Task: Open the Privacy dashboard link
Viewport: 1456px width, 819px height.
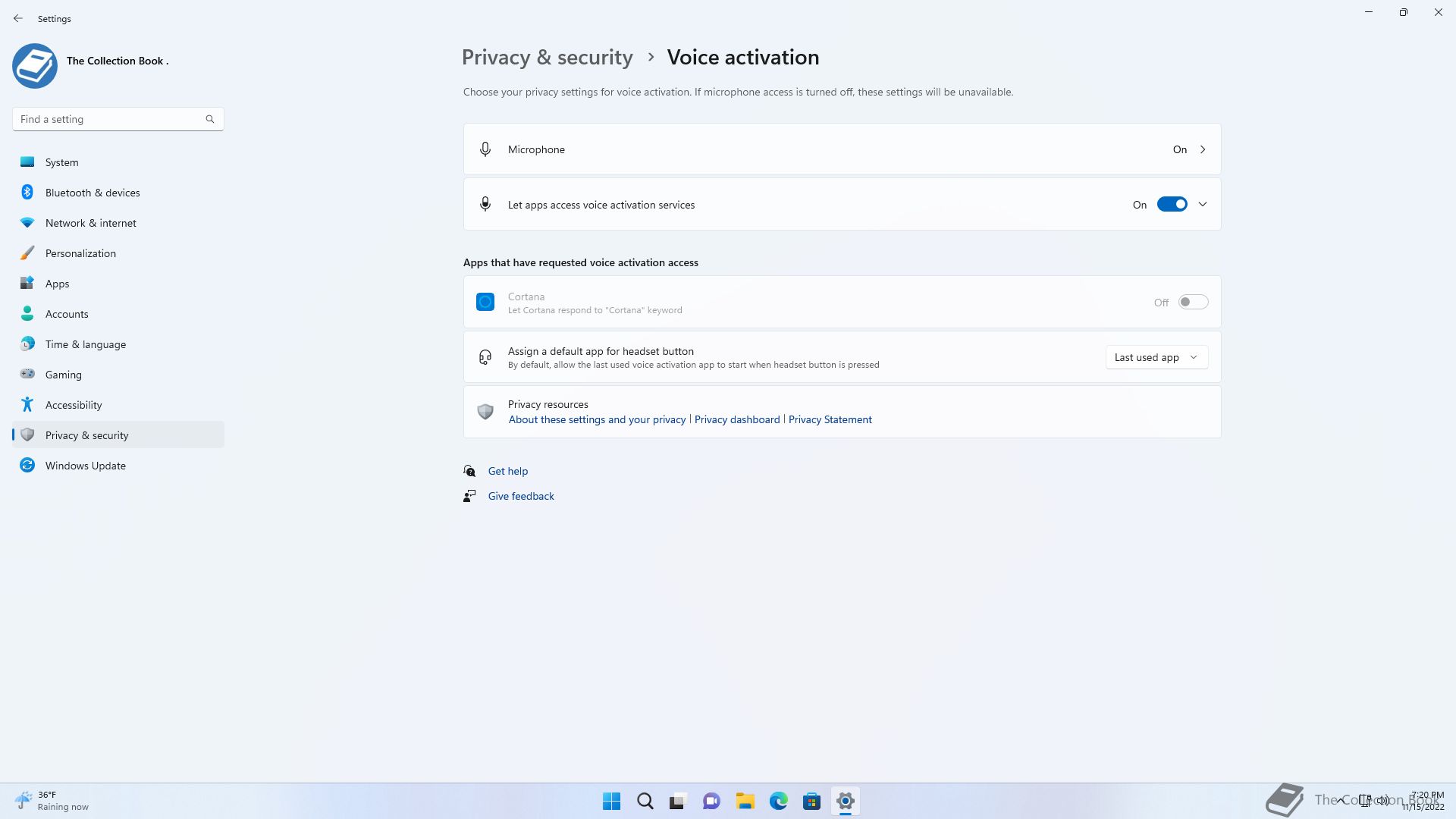Action: [x=737, y=419]
